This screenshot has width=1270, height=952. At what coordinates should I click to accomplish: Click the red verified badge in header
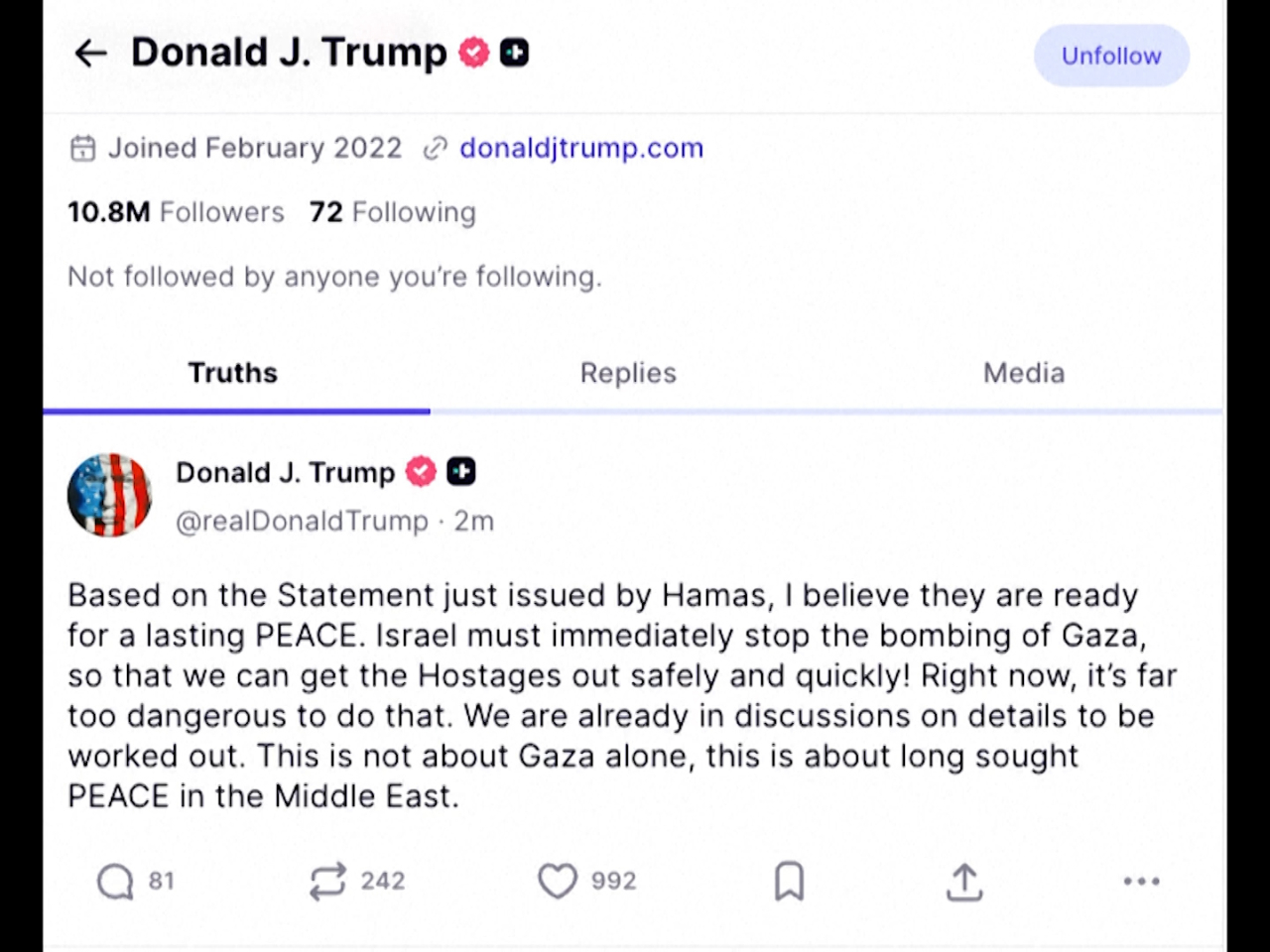pos(474,53)
